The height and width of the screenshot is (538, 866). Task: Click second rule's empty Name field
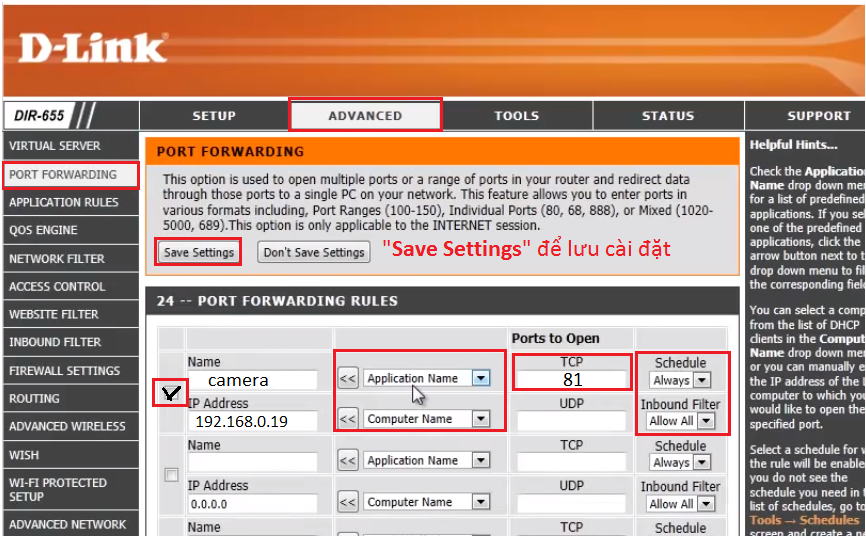click(x=252, y=462)
